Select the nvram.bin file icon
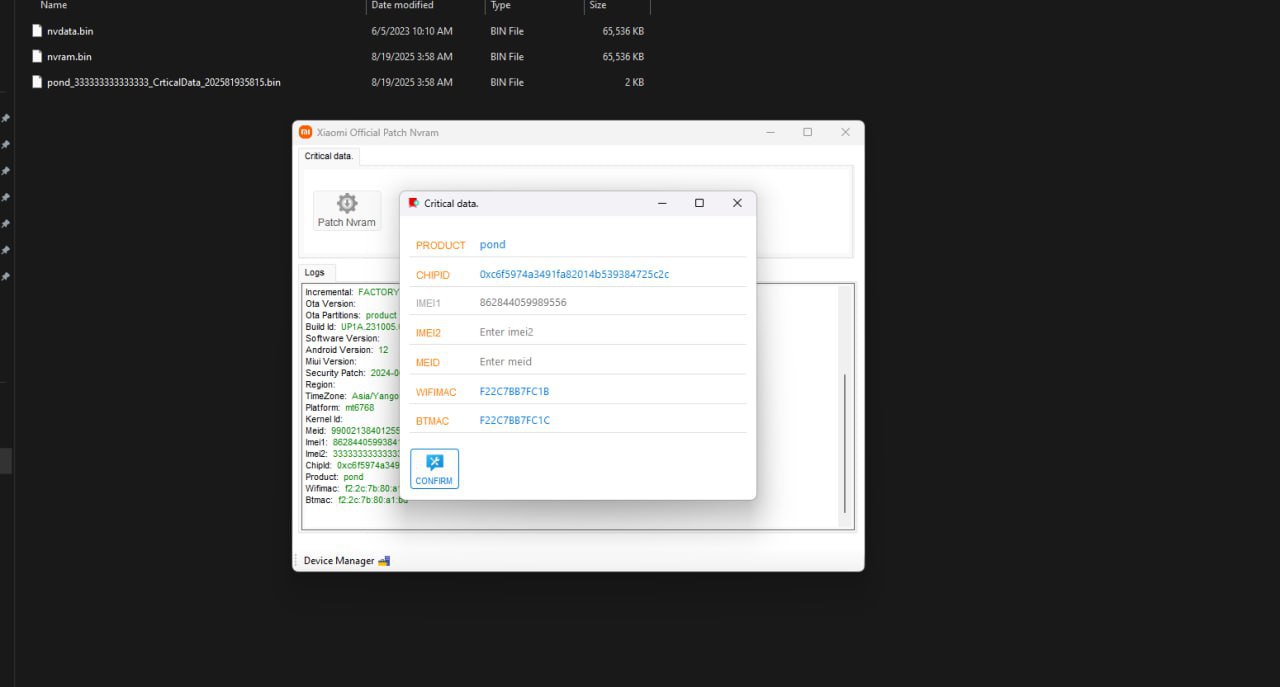 (x=37, y=57)
